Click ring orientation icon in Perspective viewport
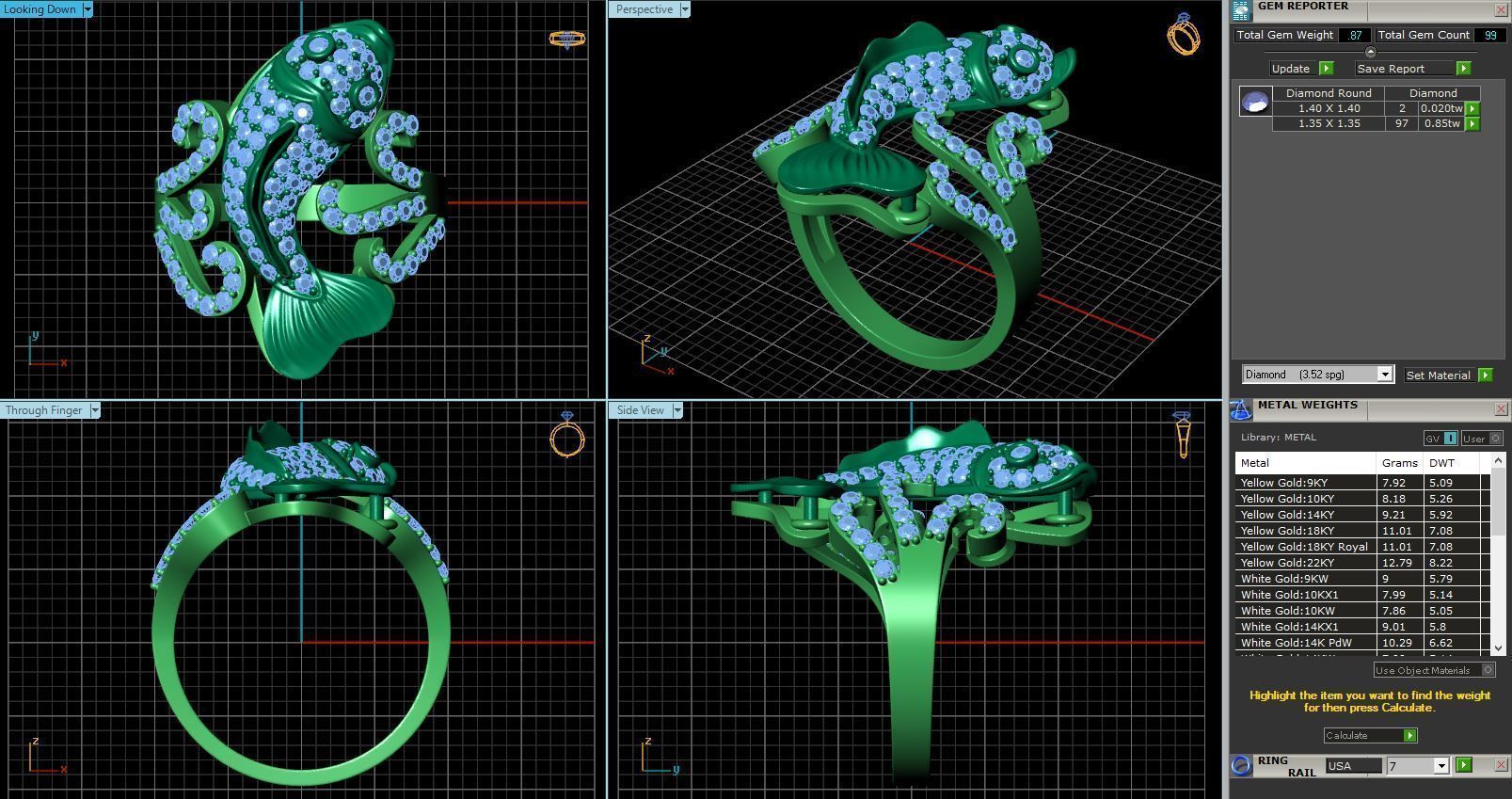 pyautogui.click(x=1184, y=34)
